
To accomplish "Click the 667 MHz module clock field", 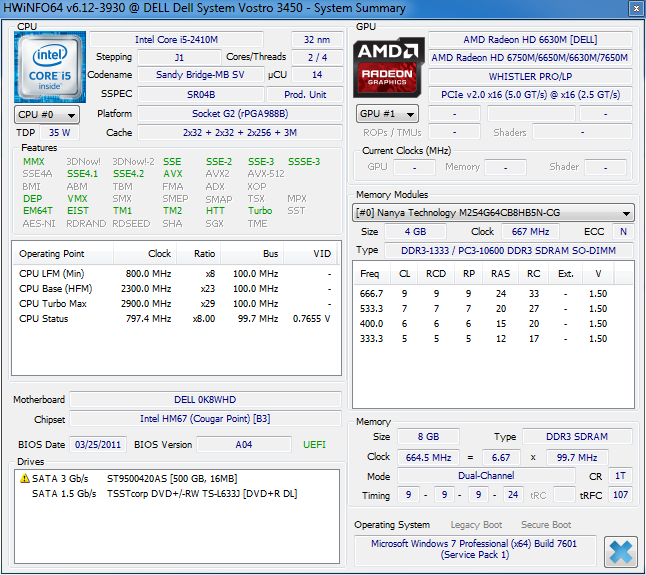I will [530, 231].
